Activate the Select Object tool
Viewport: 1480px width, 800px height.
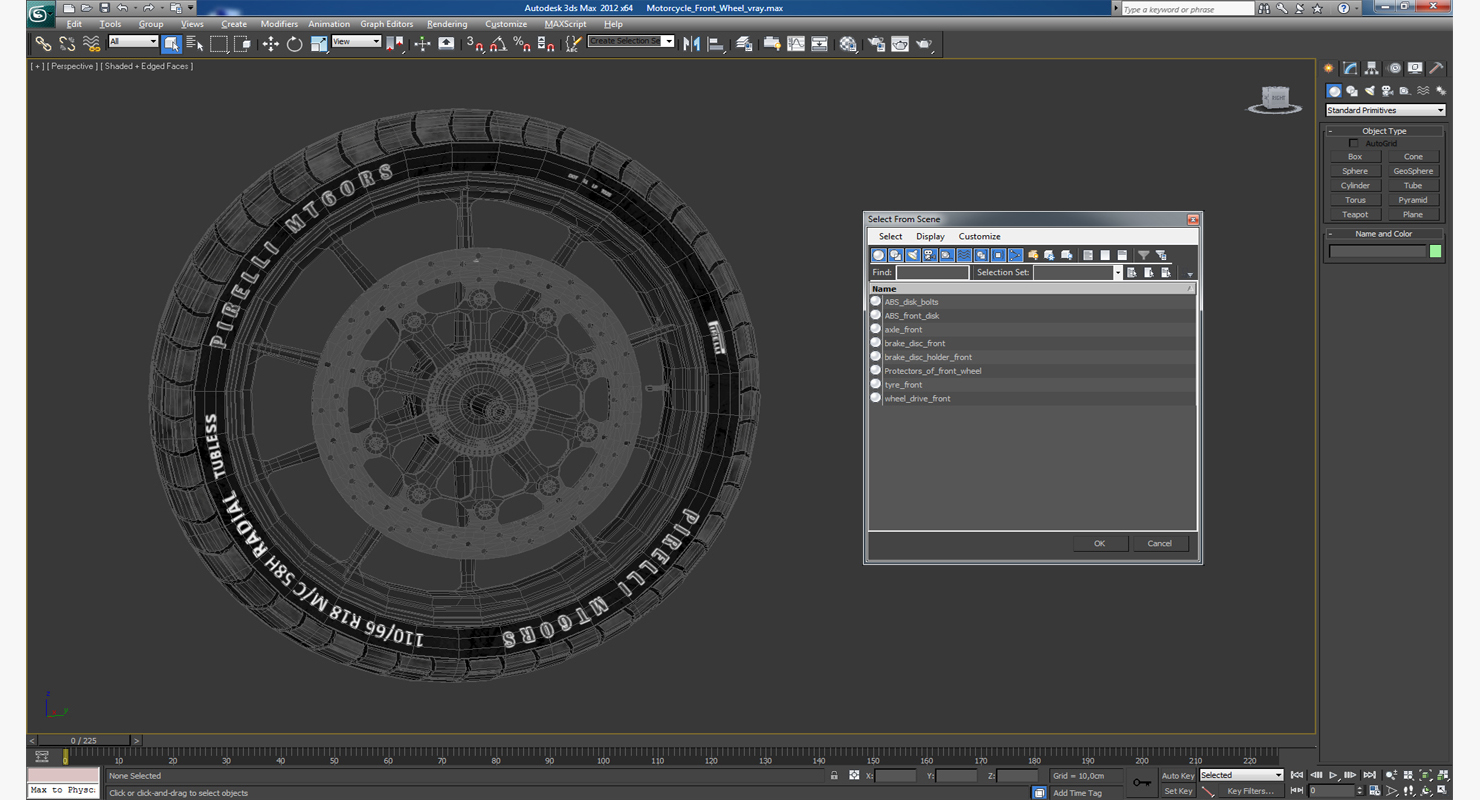point(171,44)
